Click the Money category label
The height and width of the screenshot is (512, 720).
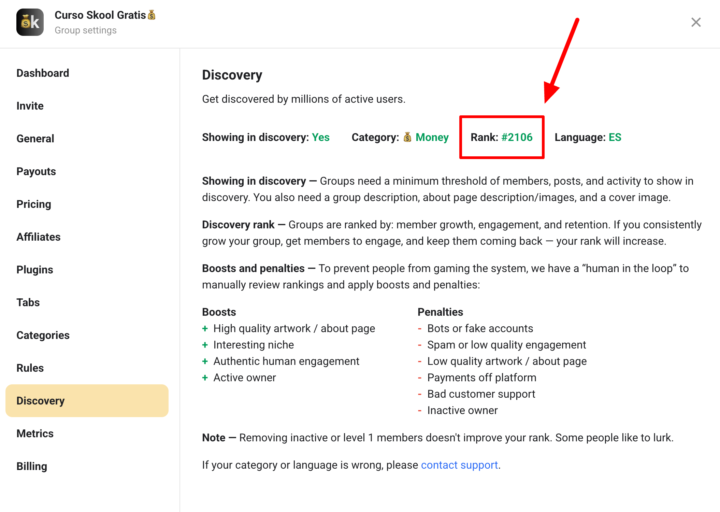(432, 137)
